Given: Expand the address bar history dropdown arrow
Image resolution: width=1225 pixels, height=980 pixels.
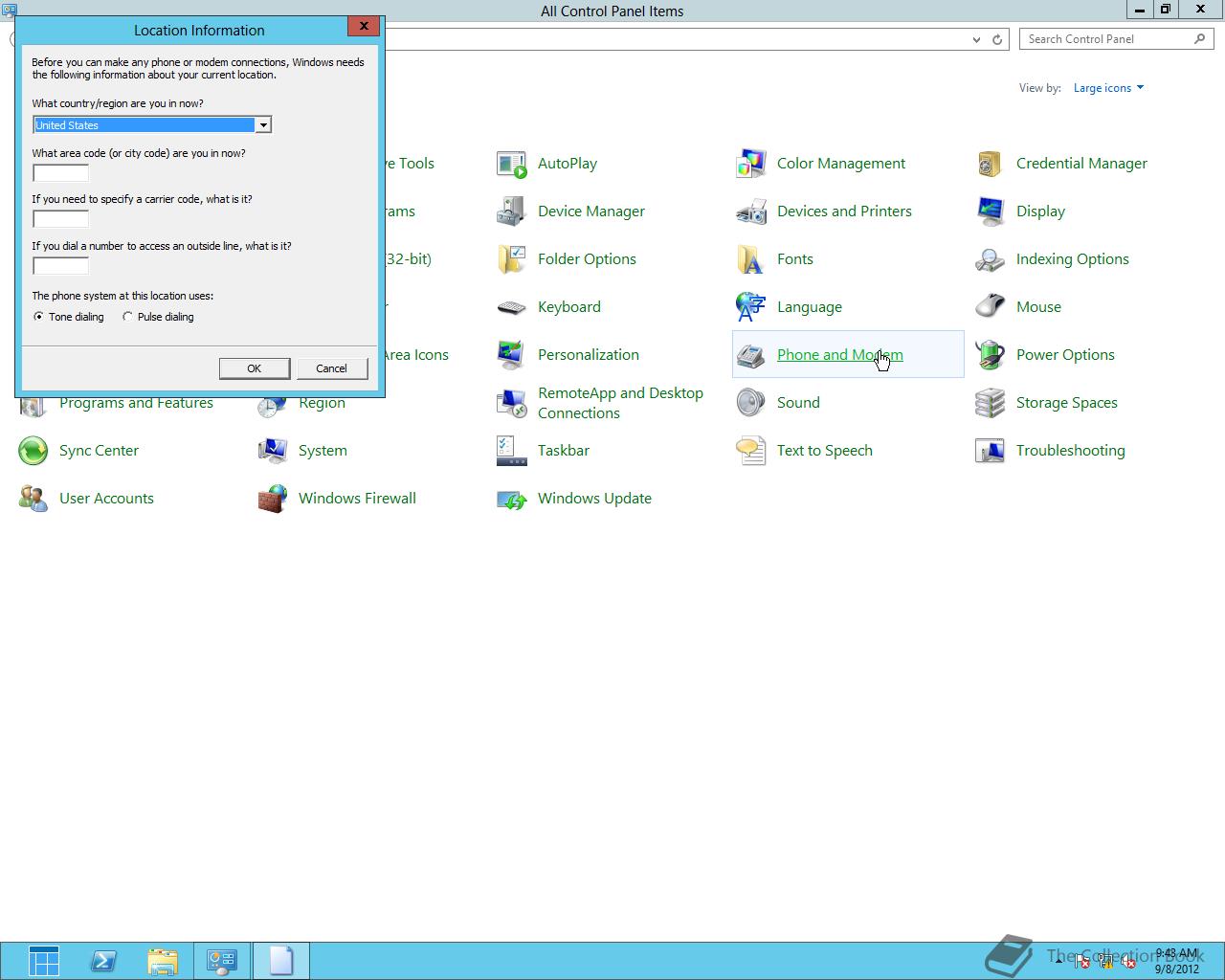Looking at the screenshot, I should coord(976,40).
